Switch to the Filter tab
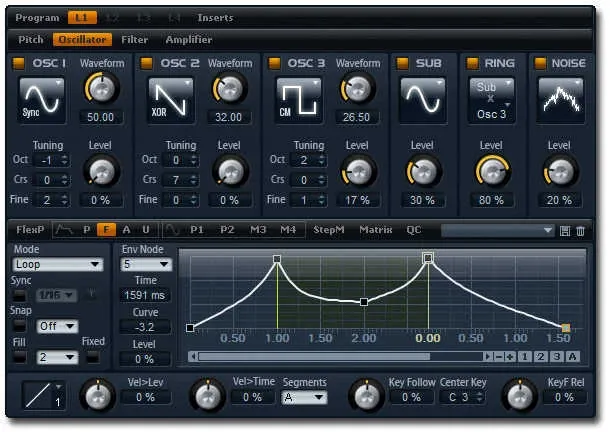Viewport: 610px width, 432px height. [x=135, y=40]
